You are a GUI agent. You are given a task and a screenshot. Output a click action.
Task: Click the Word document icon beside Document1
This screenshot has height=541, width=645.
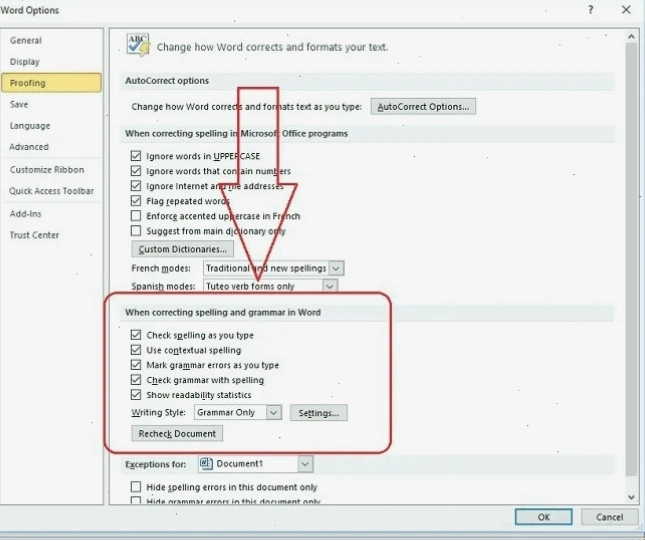tap(206, 464)
